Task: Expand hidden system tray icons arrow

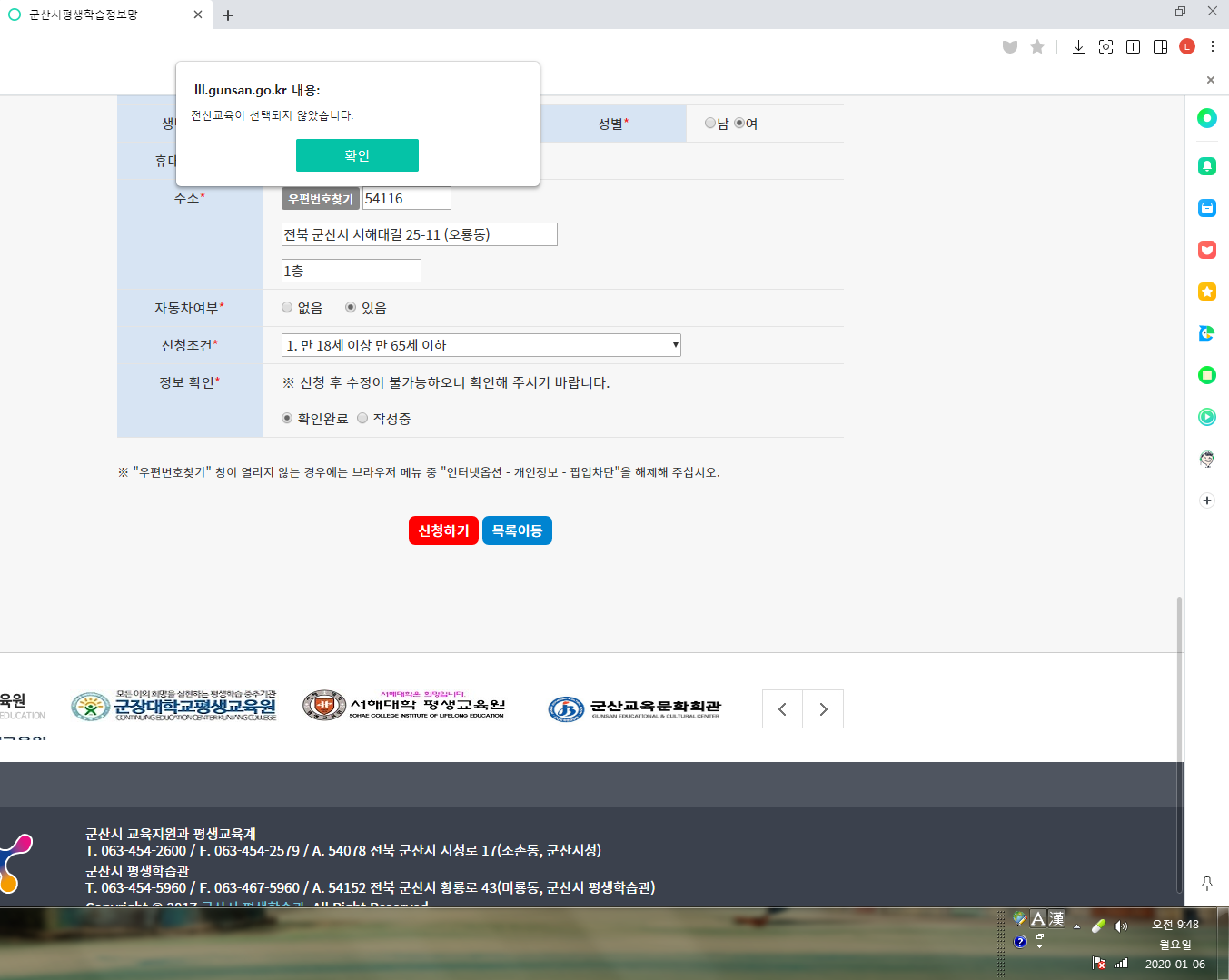Action: [x=1076, y=926]
